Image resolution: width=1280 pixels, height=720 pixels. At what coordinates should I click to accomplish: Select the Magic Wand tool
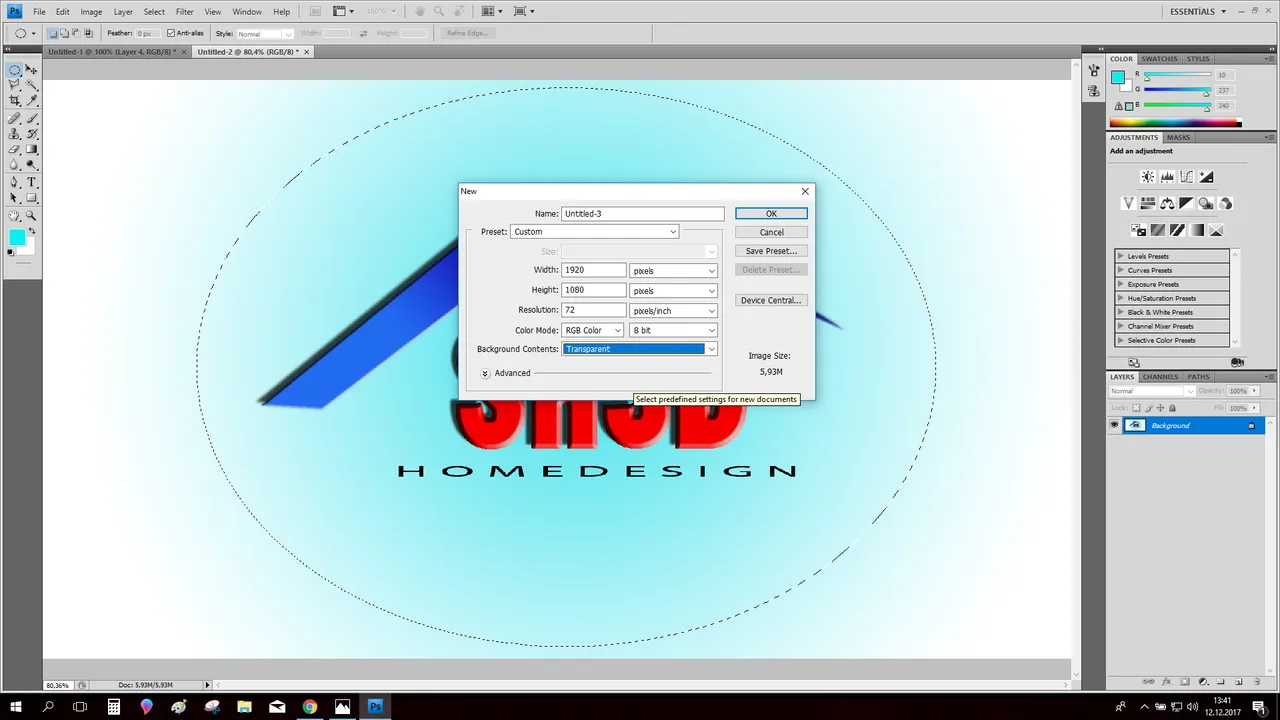click(31, 85)
